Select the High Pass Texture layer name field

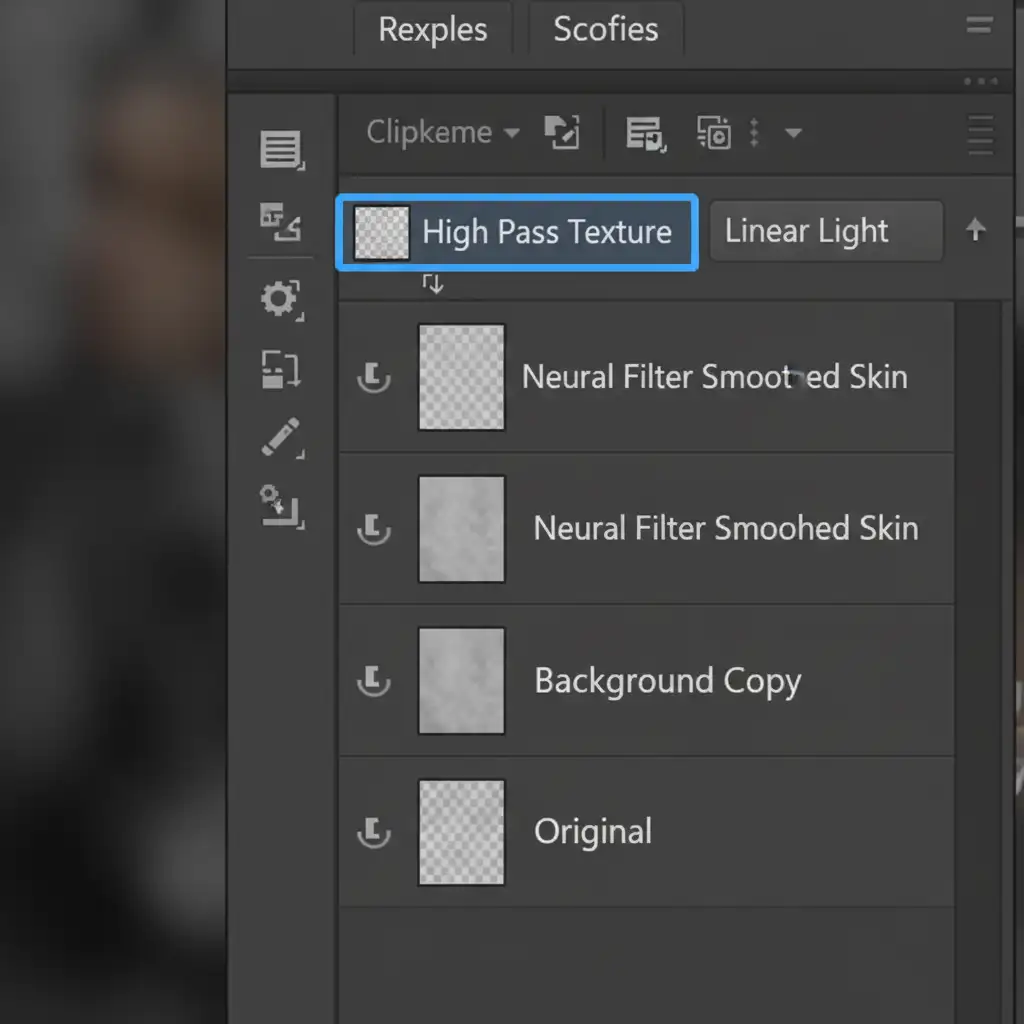point(546,232)
